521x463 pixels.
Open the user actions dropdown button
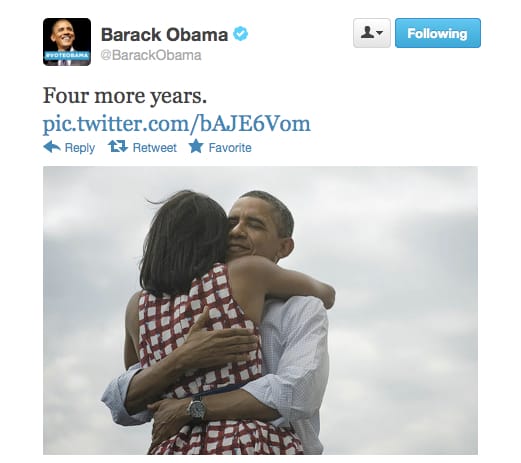click(x=372, y=33)
